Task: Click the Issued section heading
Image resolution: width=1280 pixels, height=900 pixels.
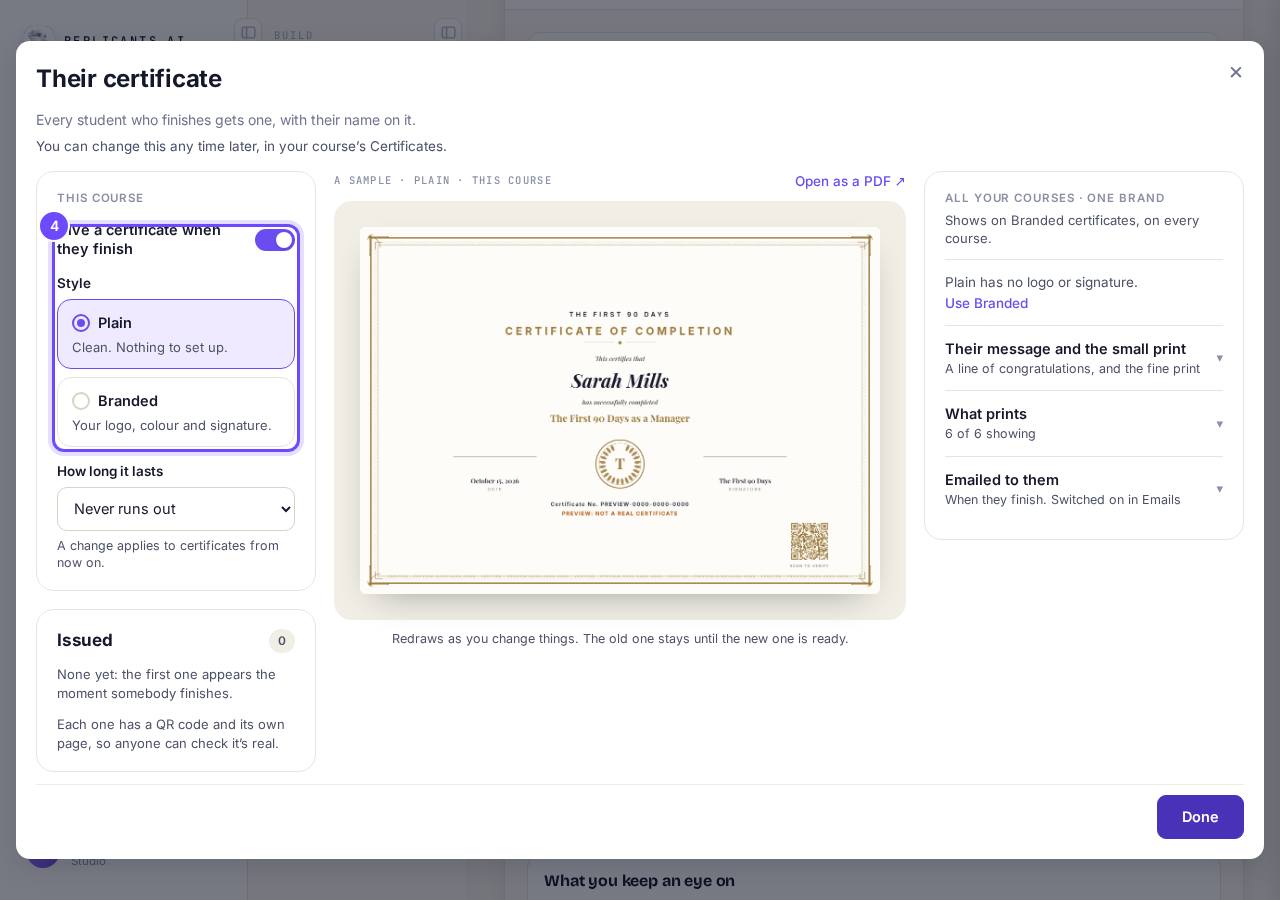Action: pos(85,640)
